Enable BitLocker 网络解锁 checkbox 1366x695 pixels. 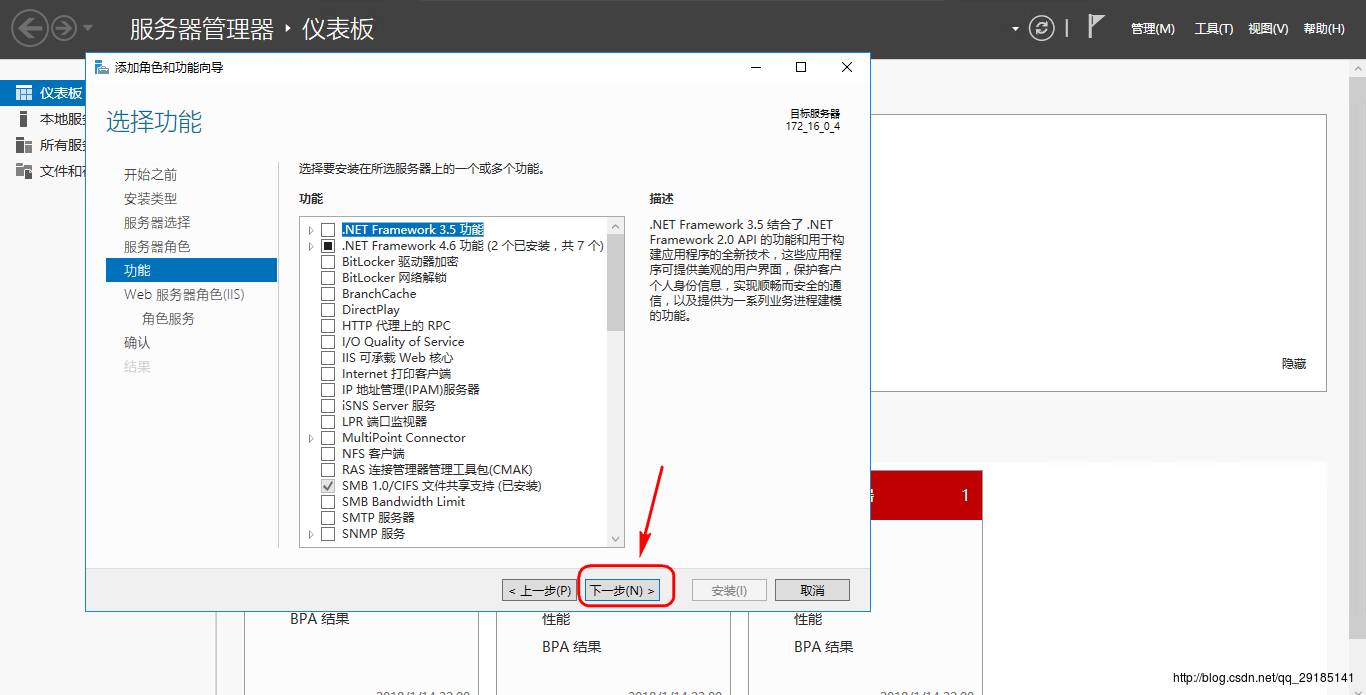[328, 278]
